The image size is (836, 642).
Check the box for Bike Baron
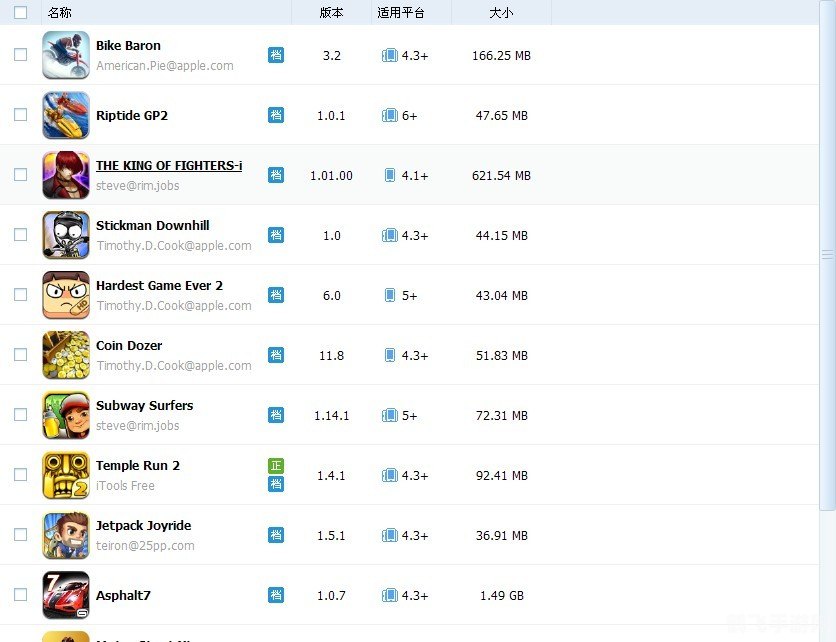point(20,55)
